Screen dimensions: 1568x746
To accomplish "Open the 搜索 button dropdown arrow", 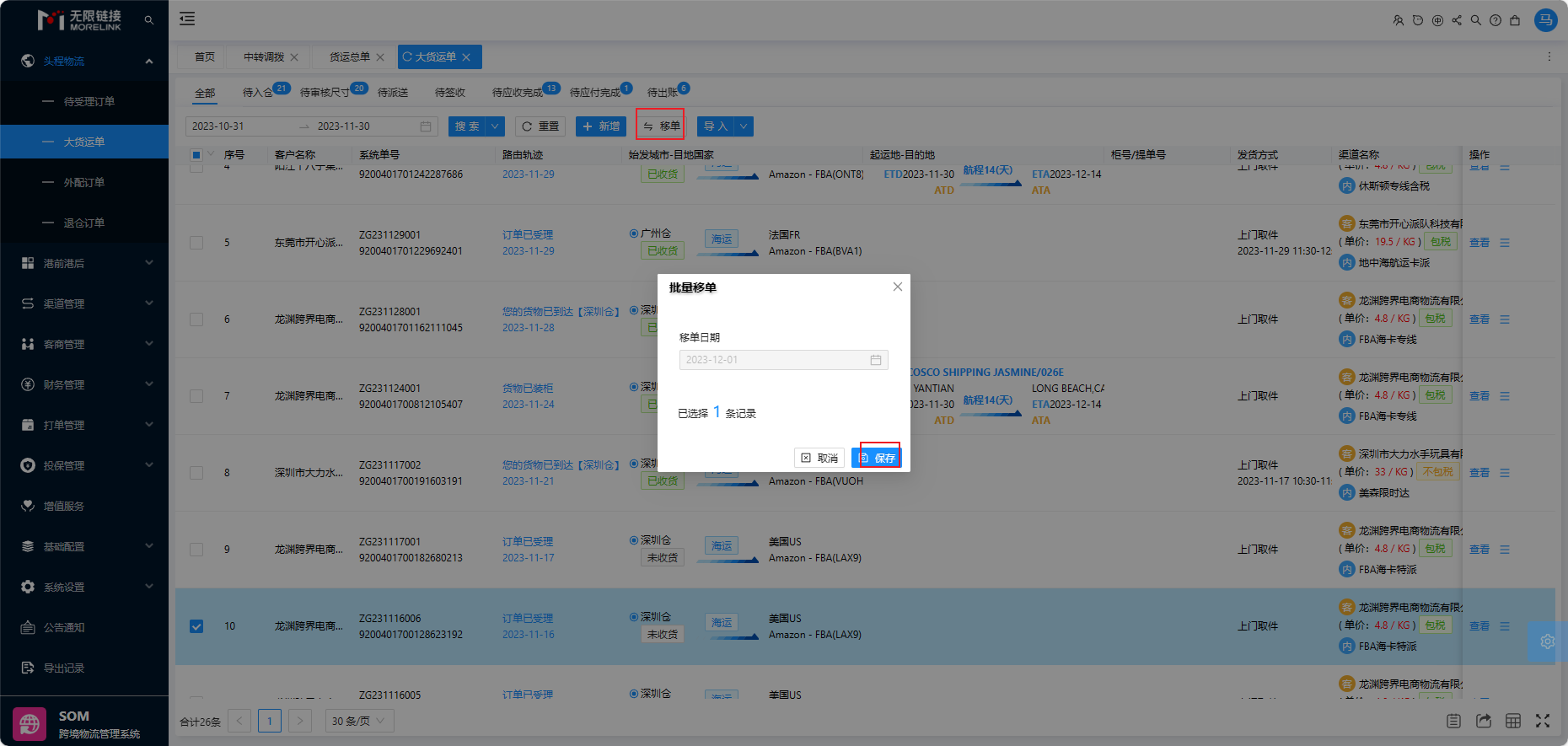I will coord(496,126).
